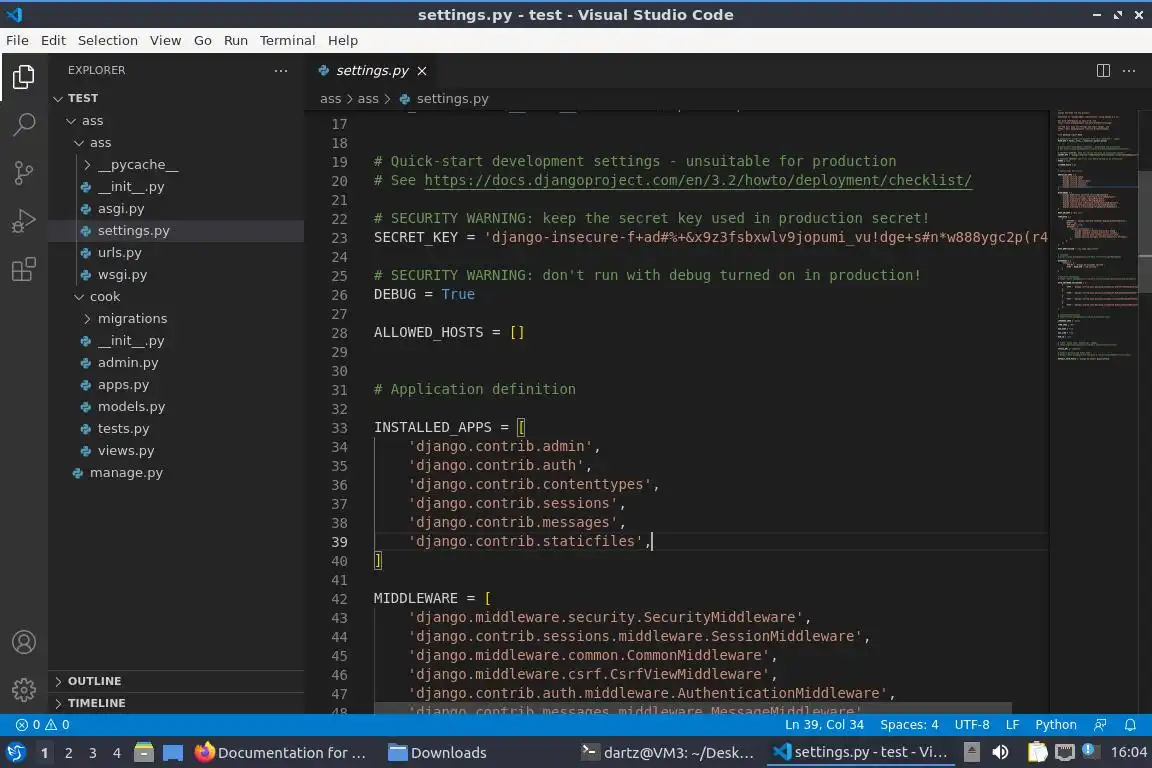Open the Selection menu
Viewport: 1152px width, 768px height.
coord(107,40)
